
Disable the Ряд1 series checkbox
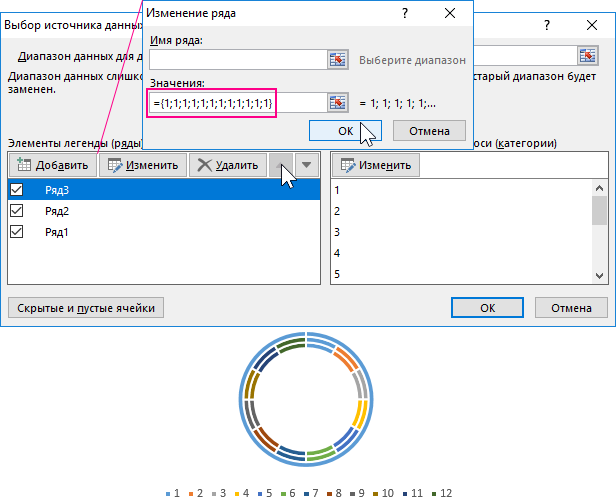pyautogui.click(x=16, y=232)
